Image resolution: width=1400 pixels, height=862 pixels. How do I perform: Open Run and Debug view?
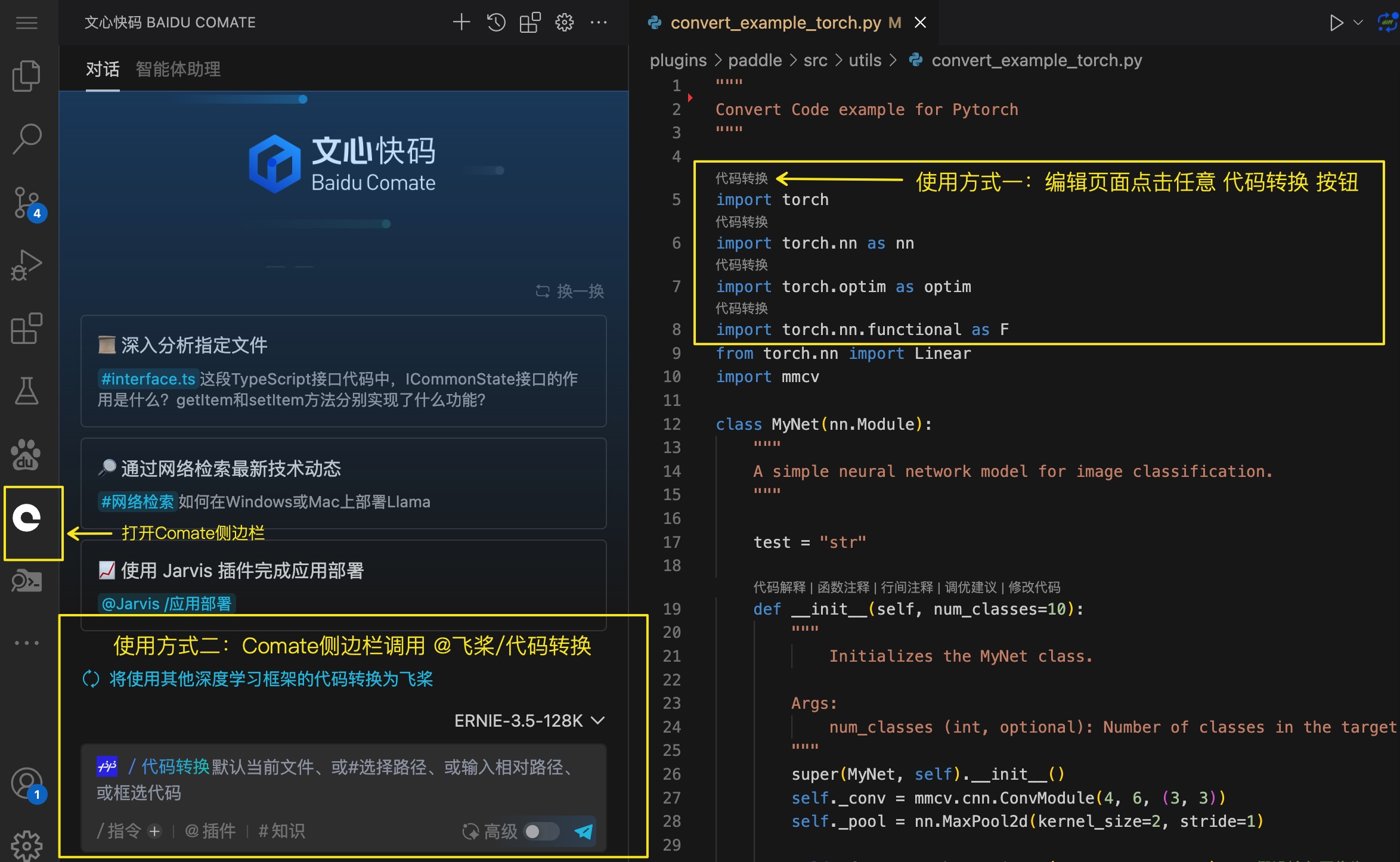[x=26, y=265]
